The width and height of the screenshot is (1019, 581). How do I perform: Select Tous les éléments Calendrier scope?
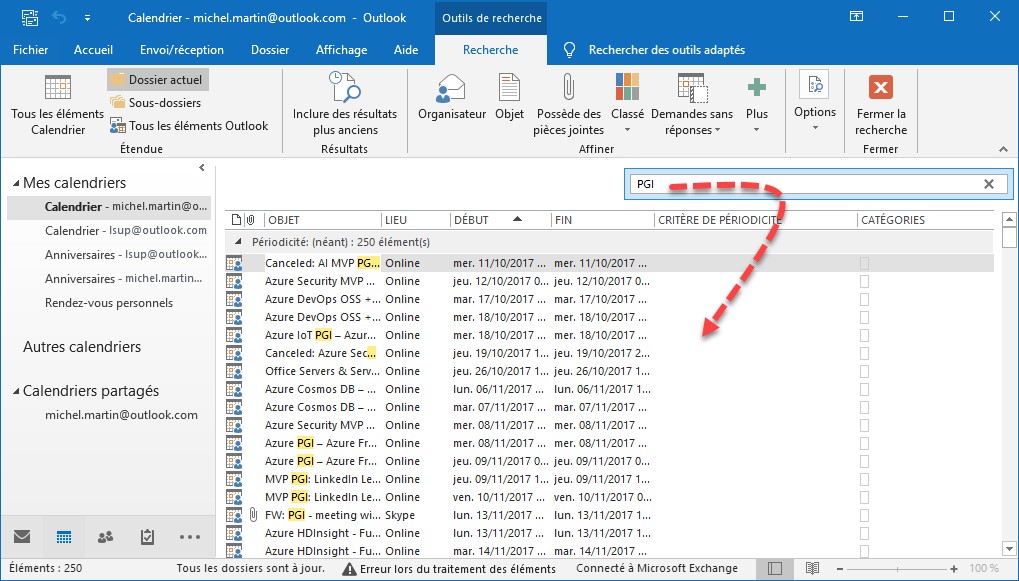click(57, 103)
